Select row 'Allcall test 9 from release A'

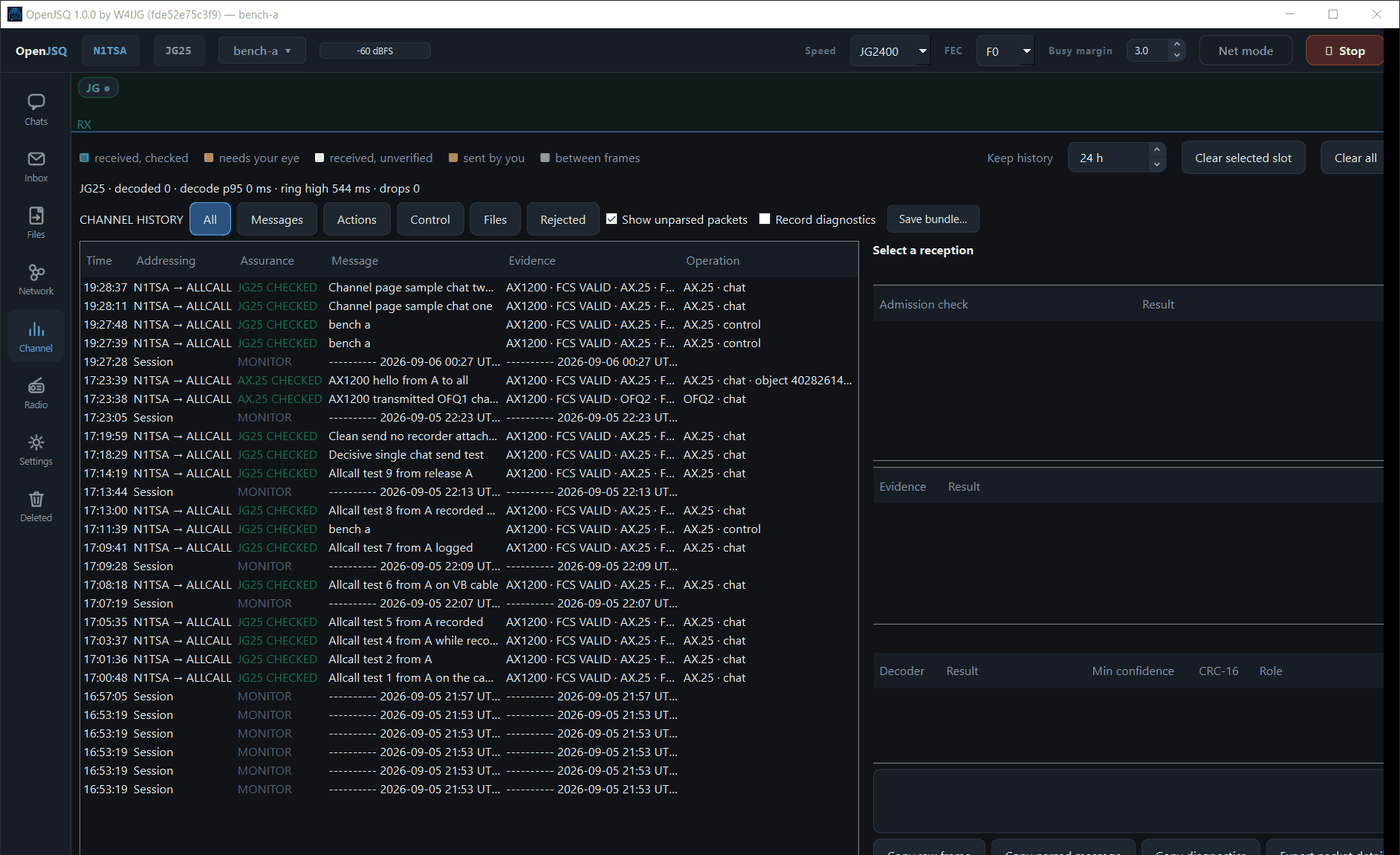click(x=469, y=473)
